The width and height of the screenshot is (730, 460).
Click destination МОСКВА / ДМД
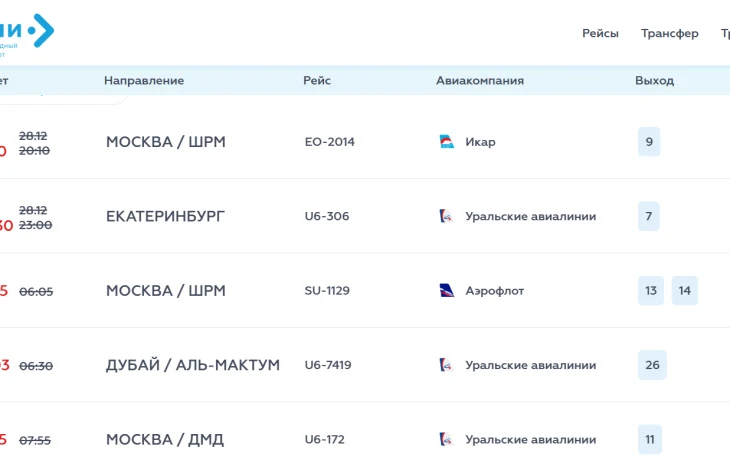click(165, 440)
